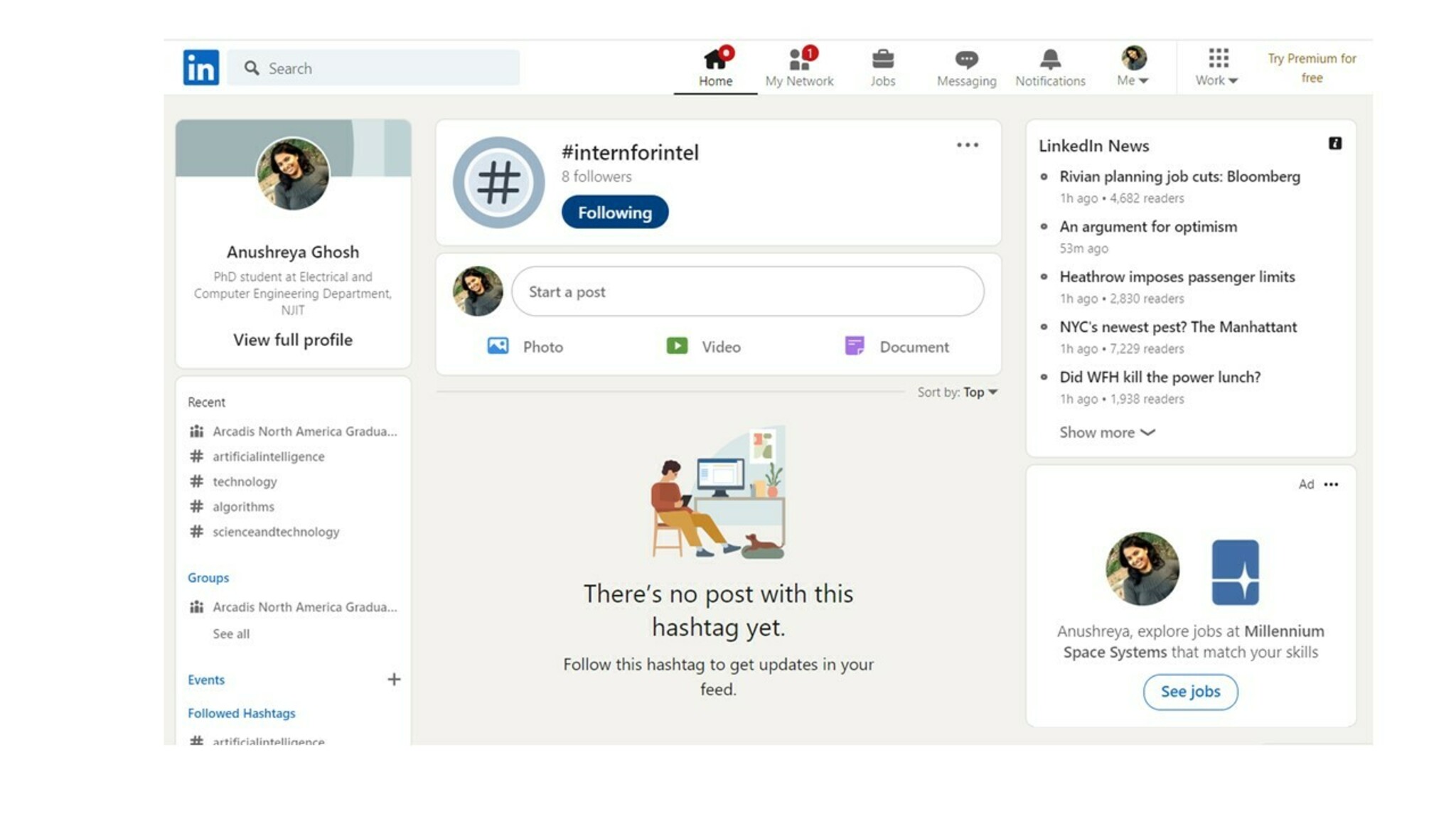The height and width of the screenshot is (819, 1456).
Task: Change the Sort by Top dropdown
Action: click(x=980, y=392)
